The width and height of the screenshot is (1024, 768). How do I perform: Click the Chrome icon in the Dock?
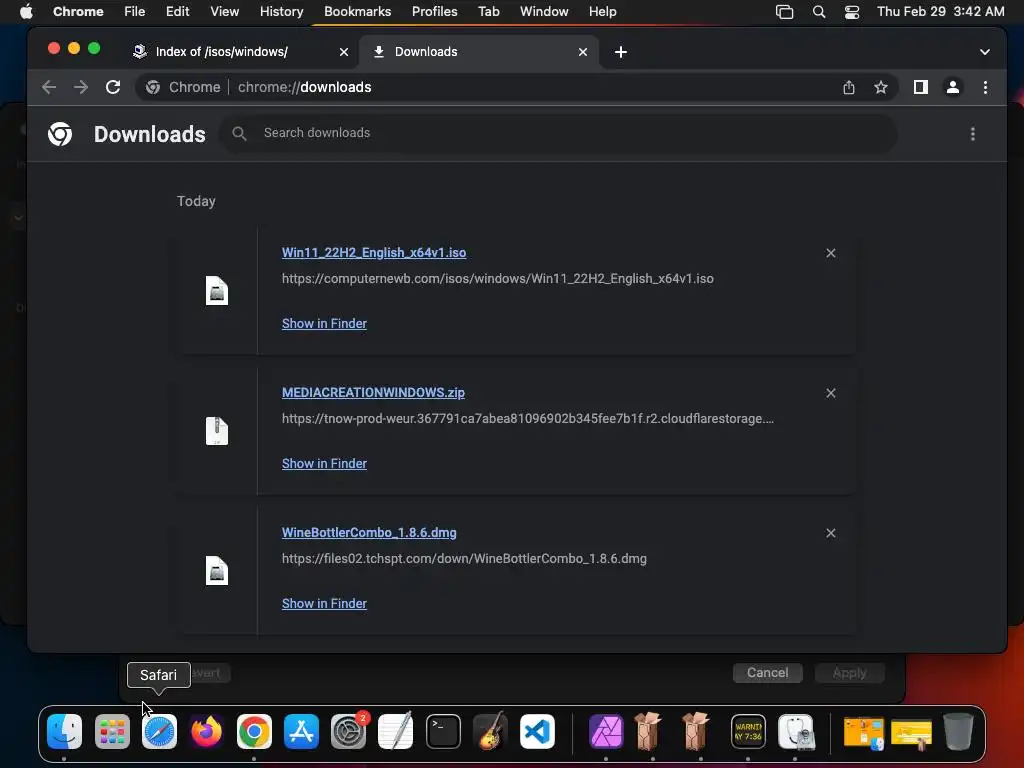(x=254, y=731)
